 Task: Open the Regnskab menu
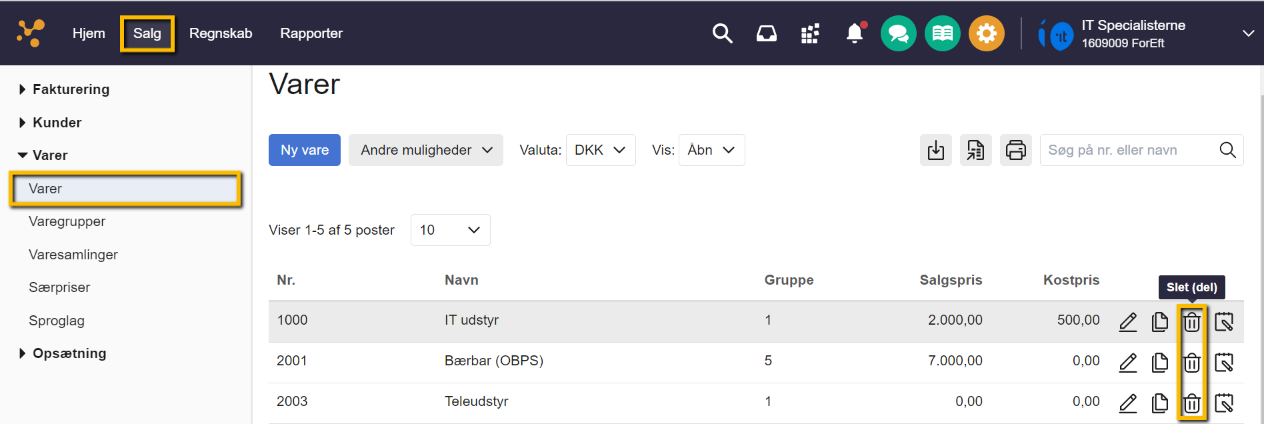pyautogui.click(x=220, y=34)
